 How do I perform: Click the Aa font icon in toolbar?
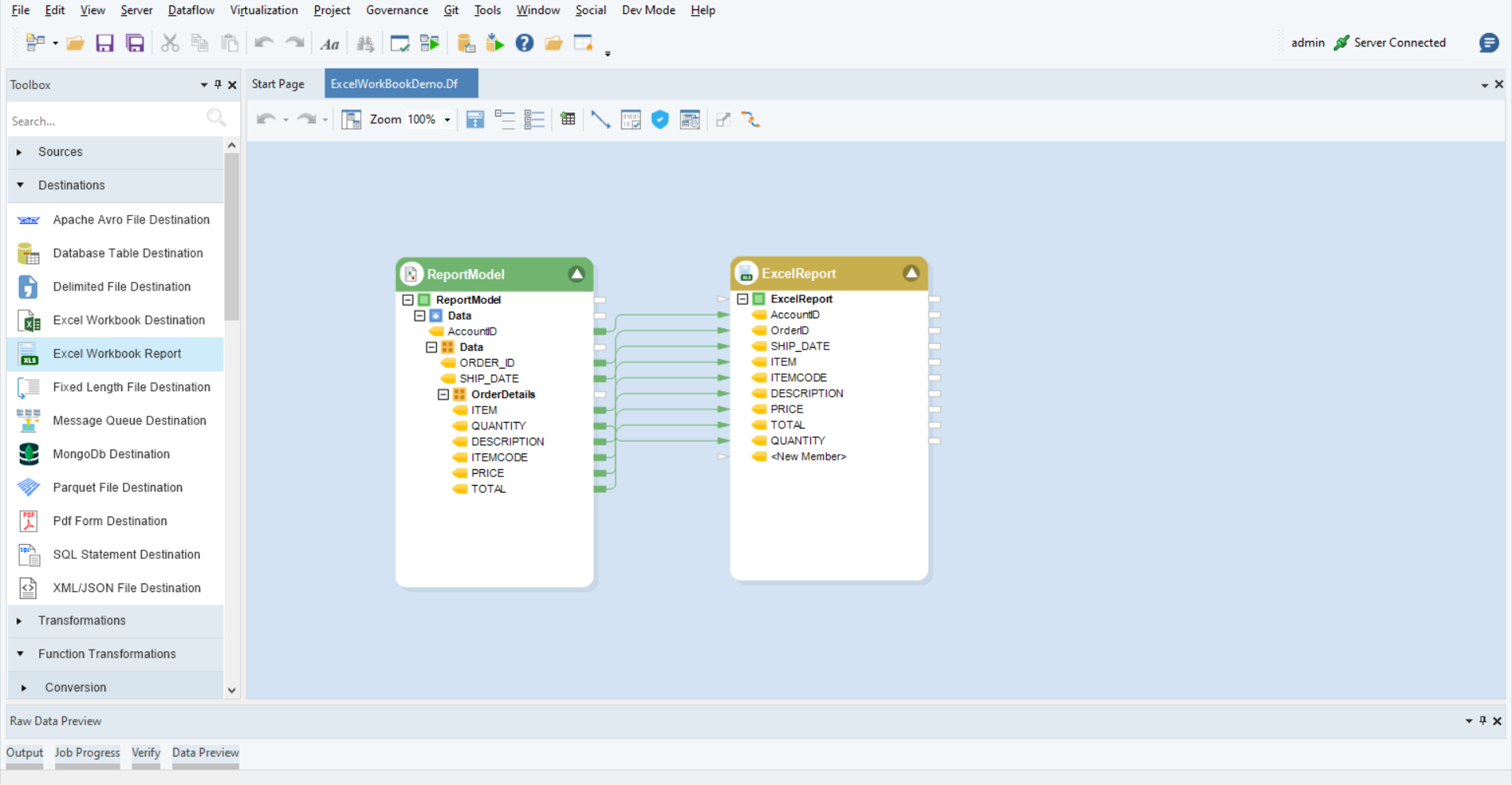[x=329, y=44]
